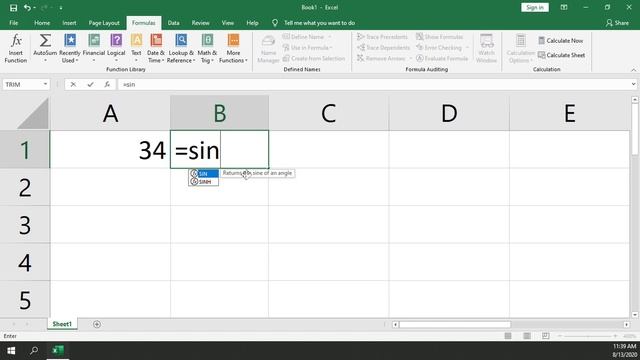Click row 2 header
The height and width of the screenshot is (360, 640).
tap(24, 187)
